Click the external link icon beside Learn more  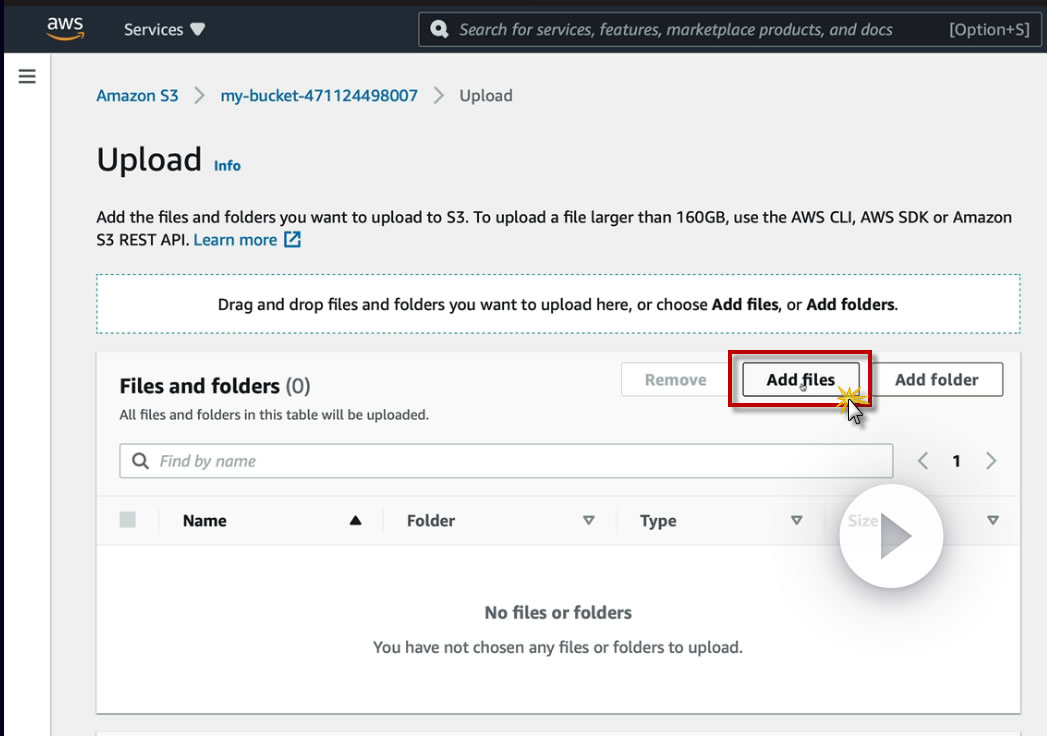[x=292, y=240]
